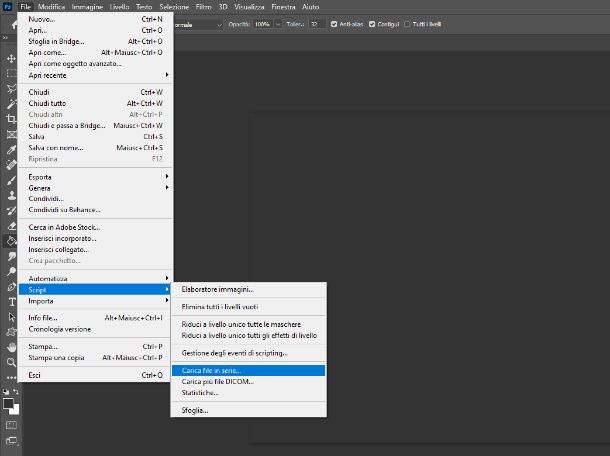Select the Clone Stamp tool
This screenshot has height=456, width=610.
11,195
